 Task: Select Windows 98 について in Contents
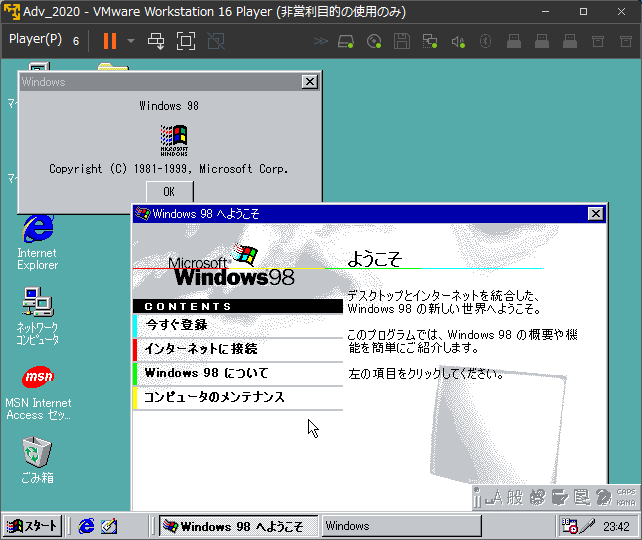pos(237,373)
